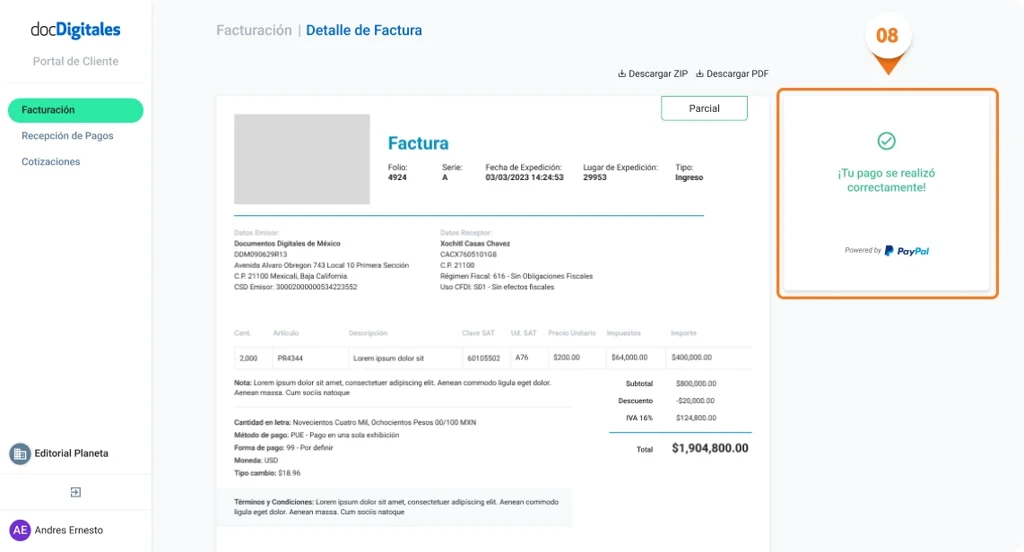
Task: Click the Portal de Cliente subtitle
Action: tap(76, 61)
